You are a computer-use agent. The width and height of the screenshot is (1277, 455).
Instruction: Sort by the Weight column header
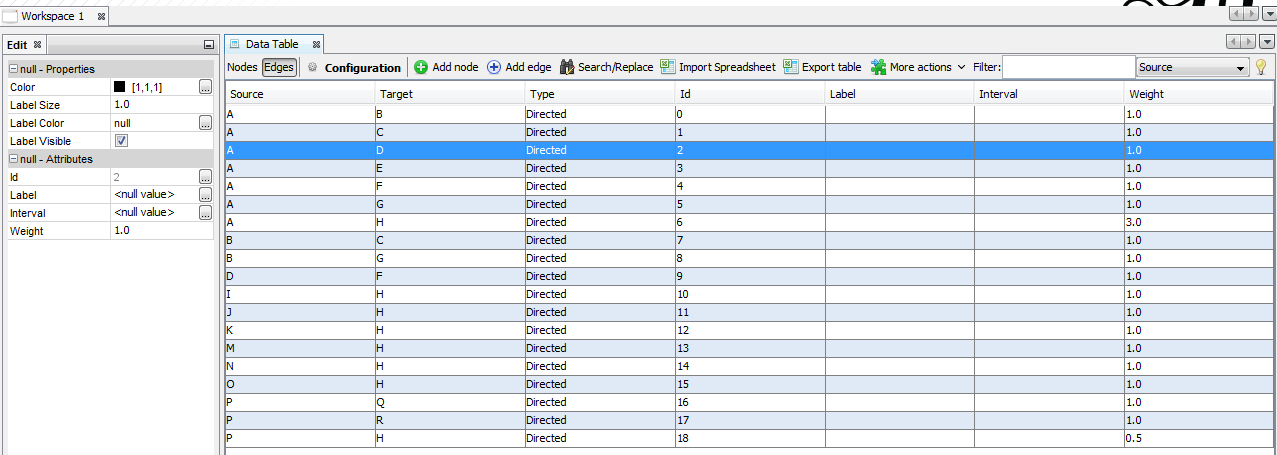pos(1200,94)
